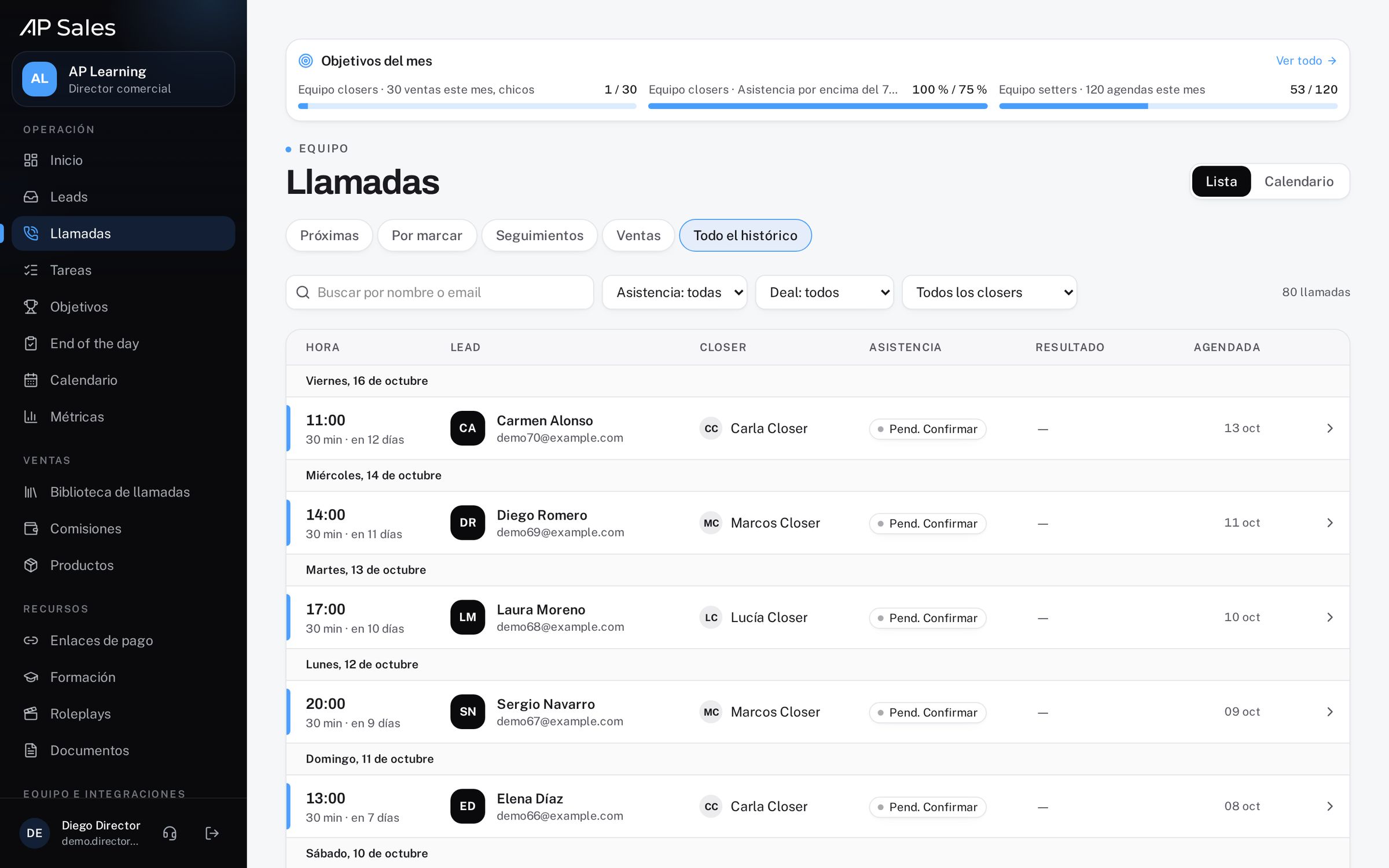Click the Enlaces de pago link icon
1389x868 pixels.
coord(31,641)
